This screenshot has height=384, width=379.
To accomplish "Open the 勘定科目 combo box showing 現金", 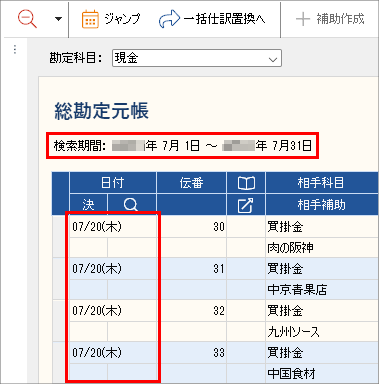I will tap(197, 58).
